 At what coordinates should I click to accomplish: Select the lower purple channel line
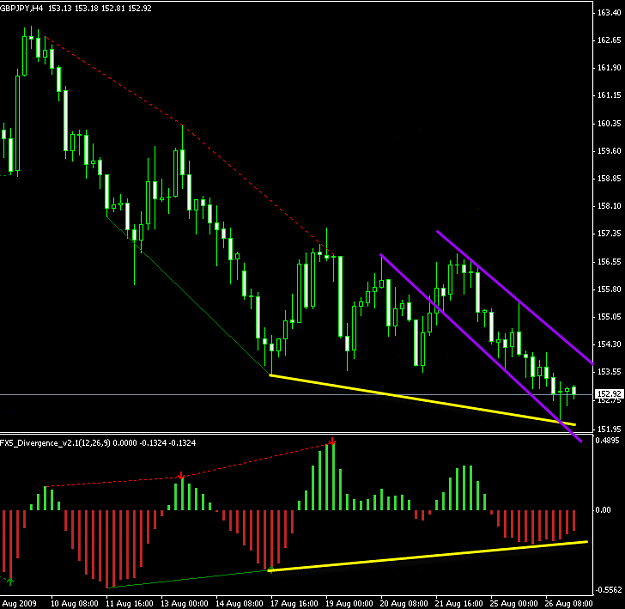(481, 348)
